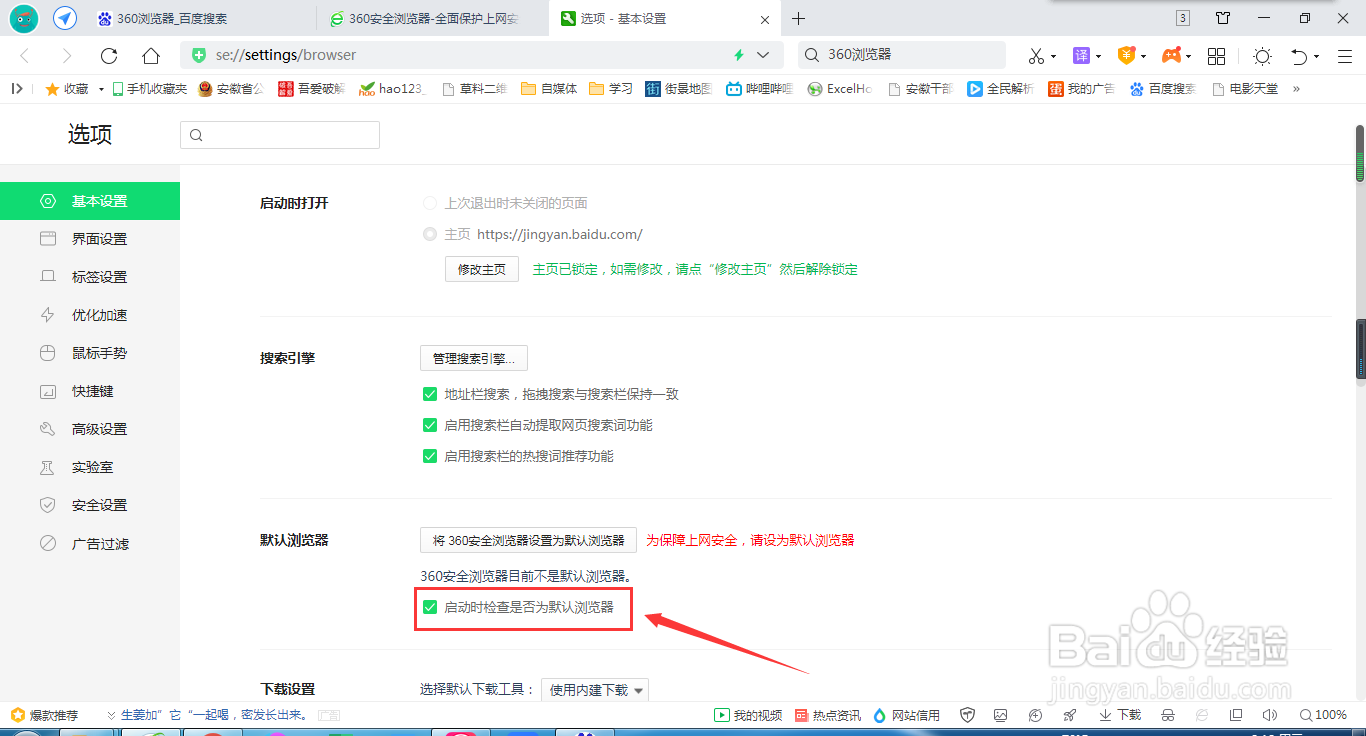Uncheck 地址栏搜索 拖拽搜索 option
Screen dimensions: 1366x736
(x=431, y=393)
